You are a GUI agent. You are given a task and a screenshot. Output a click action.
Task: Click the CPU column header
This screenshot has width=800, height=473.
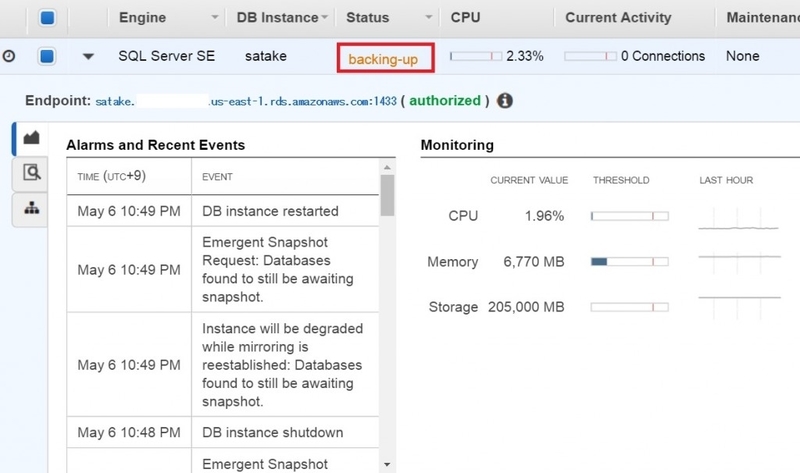tap(465, 17)
